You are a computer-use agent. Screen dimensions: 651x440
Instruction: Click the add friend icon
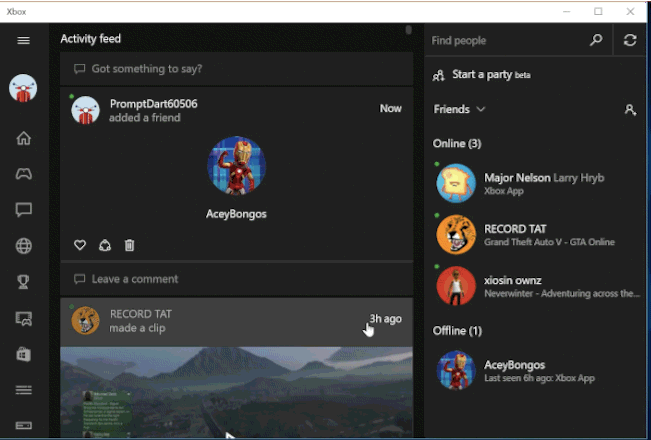(x=630, y=110)
